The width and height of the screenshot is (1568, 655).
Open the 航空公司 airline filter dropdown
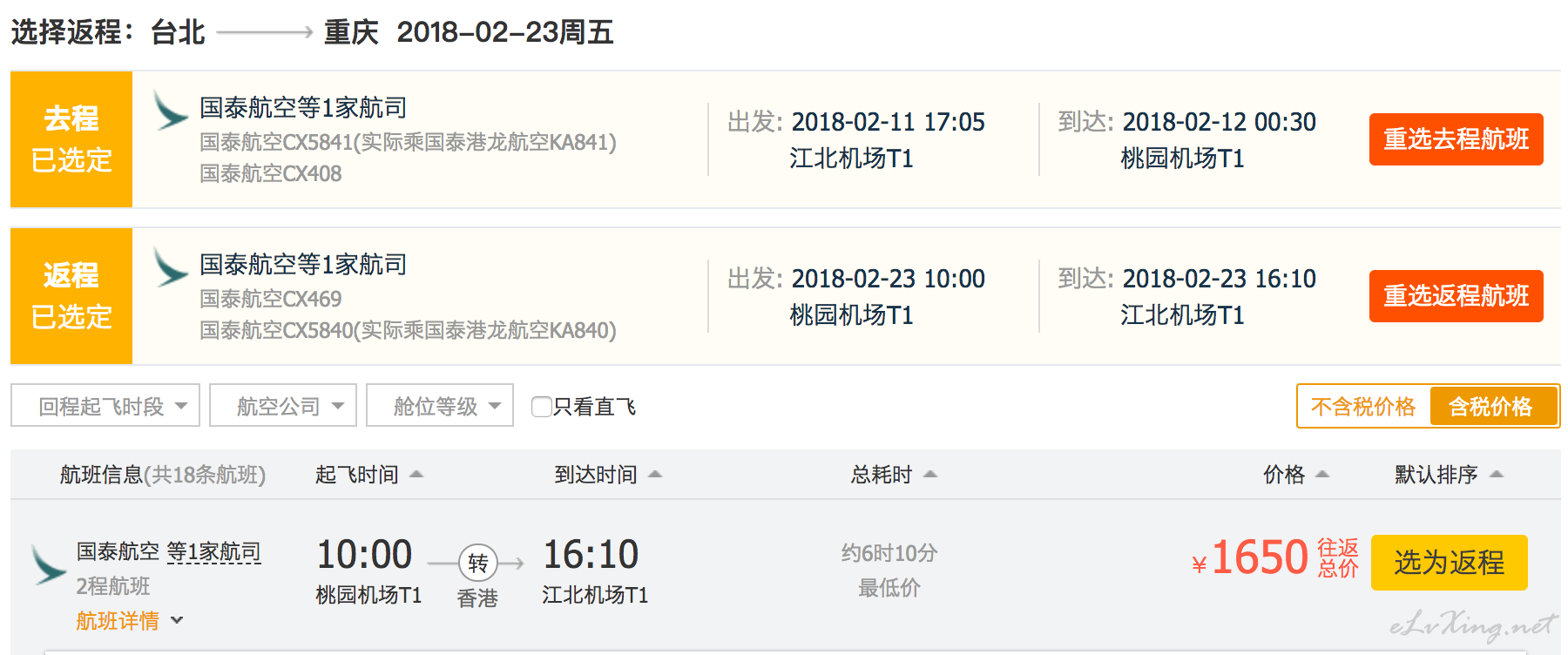[283, 406]
